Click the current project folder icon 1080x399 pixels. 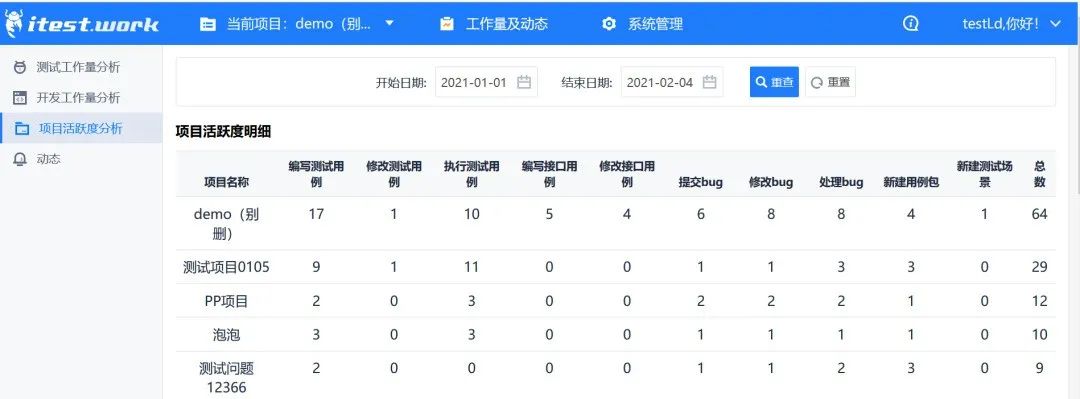tap(207, 24)
